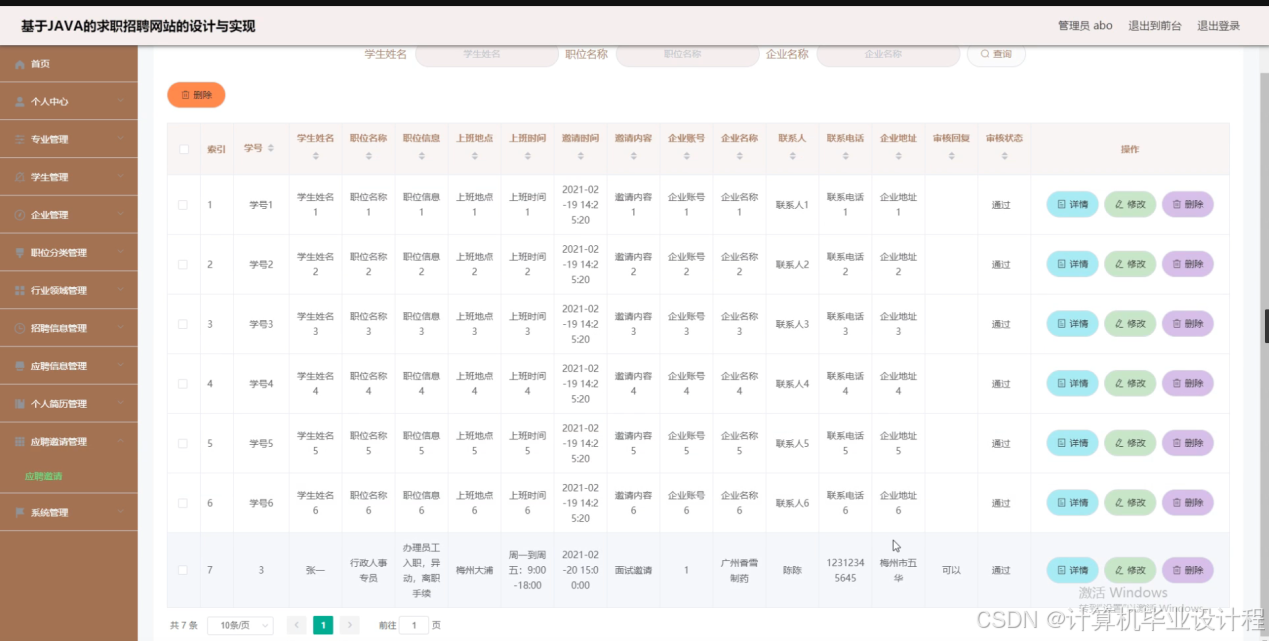1269x641 pixels.
Task: Expand 学生管理 using its chevron arrow
Action: point(120,177)
